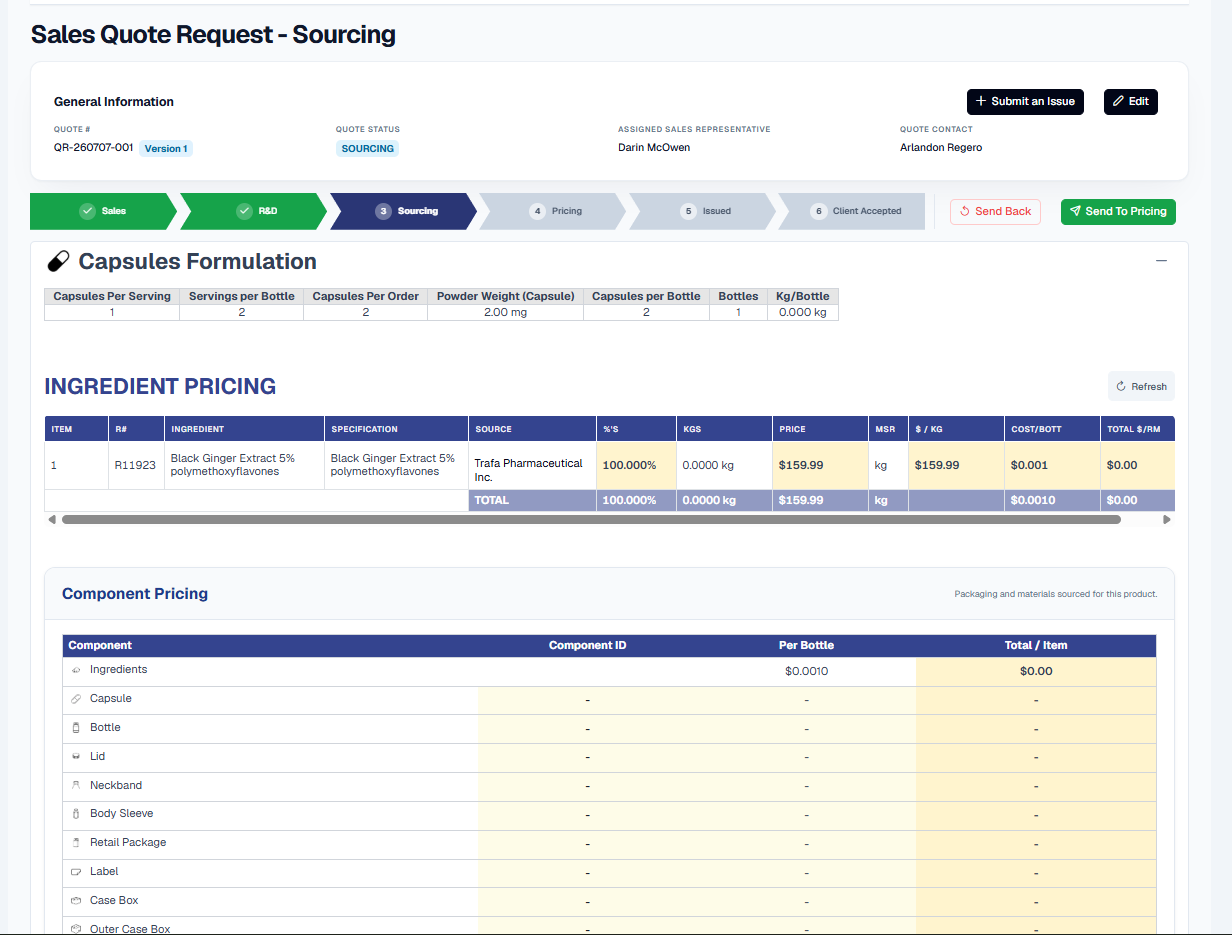Click the 100.000% cell for Black Ginger Extract
The width and height of the screenshot is (1232, 935).
tap(636, 465)
